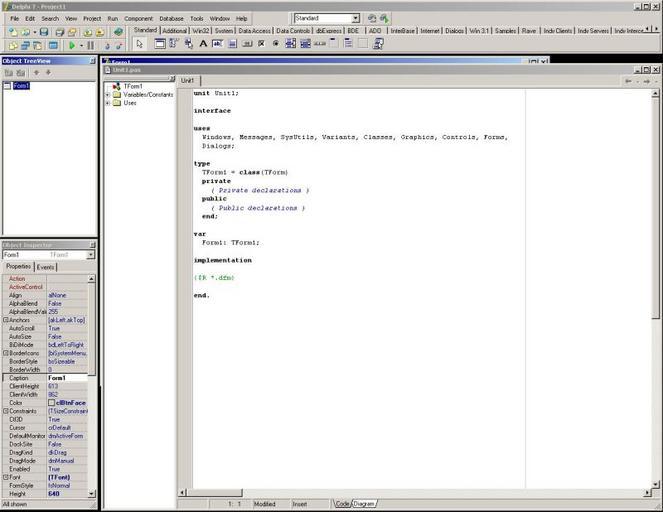Select the PopupMenu component icon
The width and height of the screenshot is (663, 512).
(189, 44)
